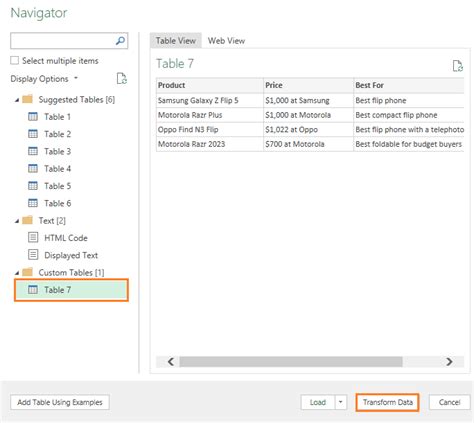This screenshot has height=423, width=474.
Task: Select Table 5 label in tree
Action: (x=58, y=186)
